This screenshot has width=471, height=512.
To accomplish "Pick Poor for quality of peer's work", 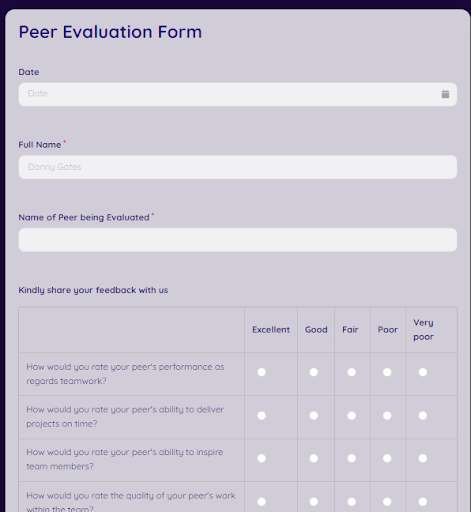I will [387, 502].
